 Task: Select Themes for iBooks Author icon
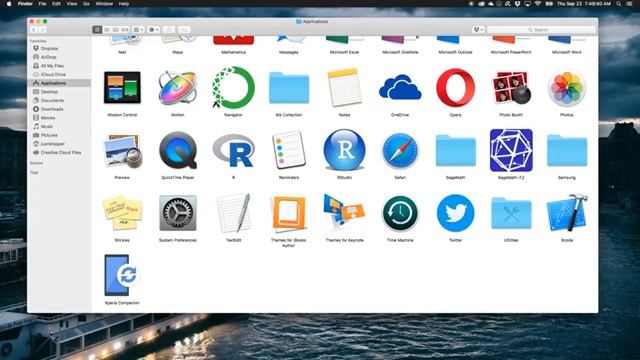tap(289, 213)
